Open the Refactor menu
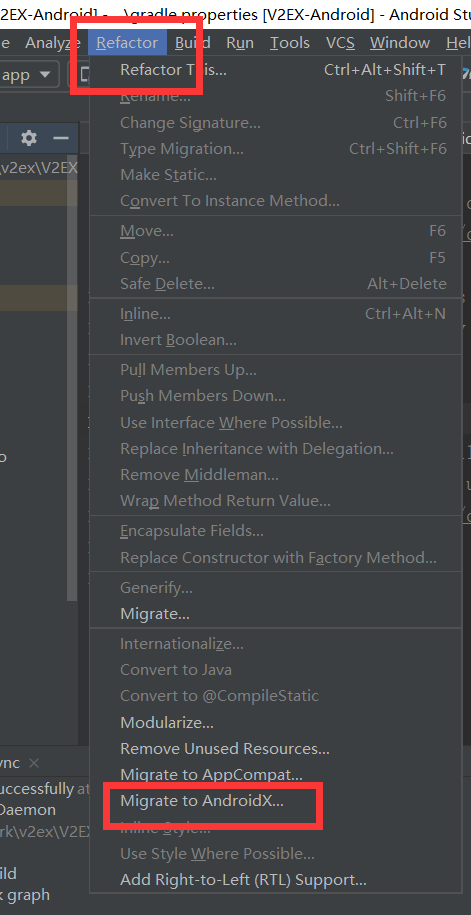This screenshot has height=915, width=471. click(x=127, y=43)
